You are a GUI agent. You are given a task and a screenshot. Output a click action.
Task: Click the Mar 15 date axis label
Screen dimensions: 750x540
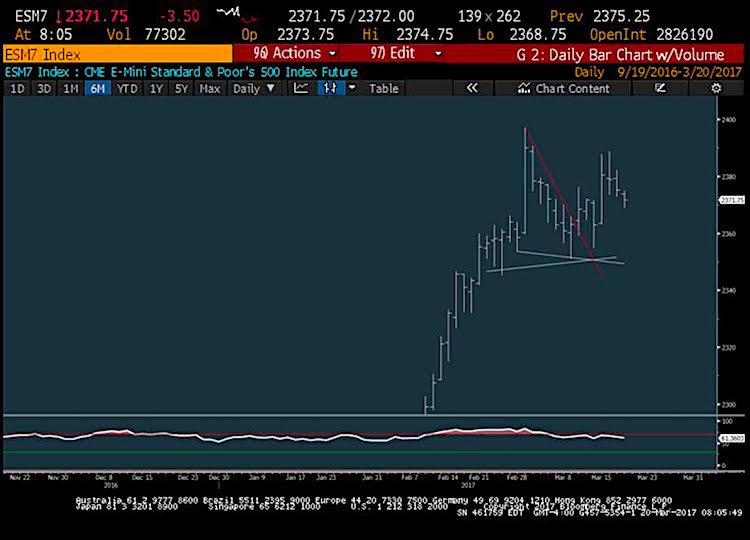[x=601, y=477]
